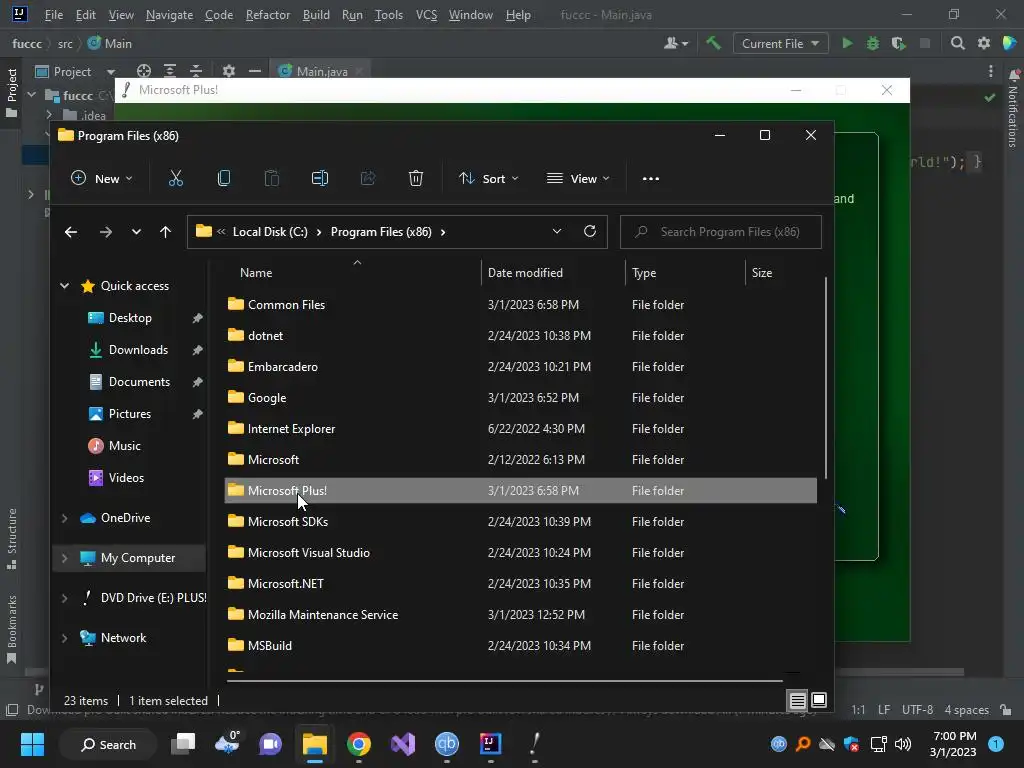This screenshot has width=1024, height=768.
Task: Switch to details view layout icon
Action: click(x=797, y=701)
